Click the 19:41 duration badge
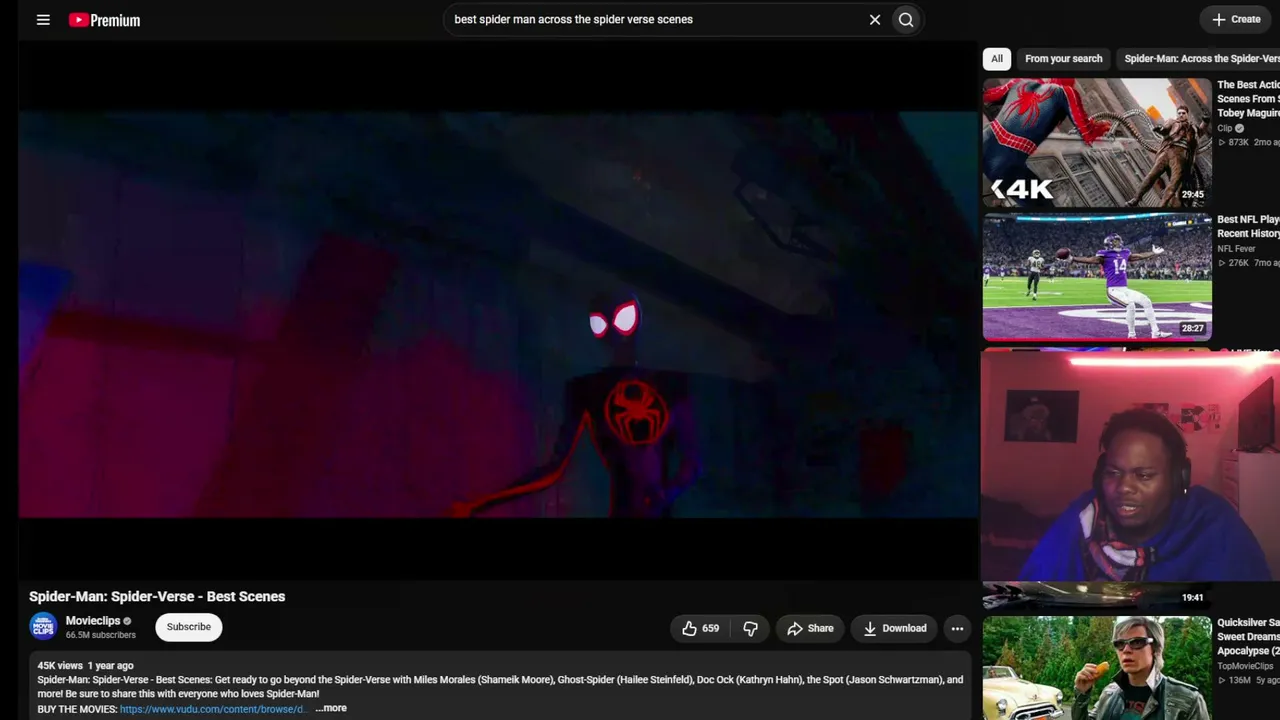This screenshot has height=720, width=1280. coord(1192,597)
